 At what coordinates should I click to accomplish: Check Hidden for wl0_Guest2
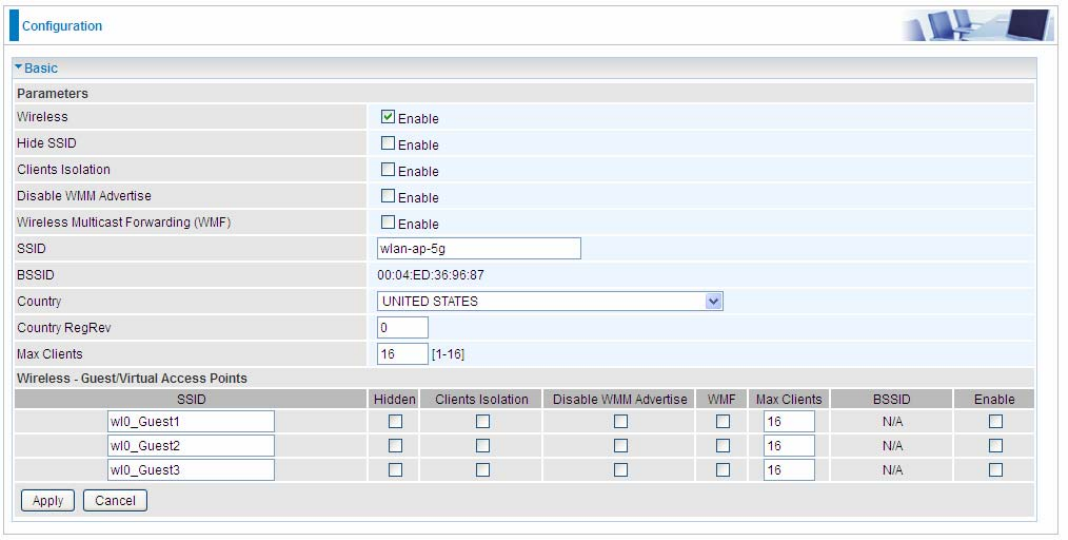(x=395, y=446)
